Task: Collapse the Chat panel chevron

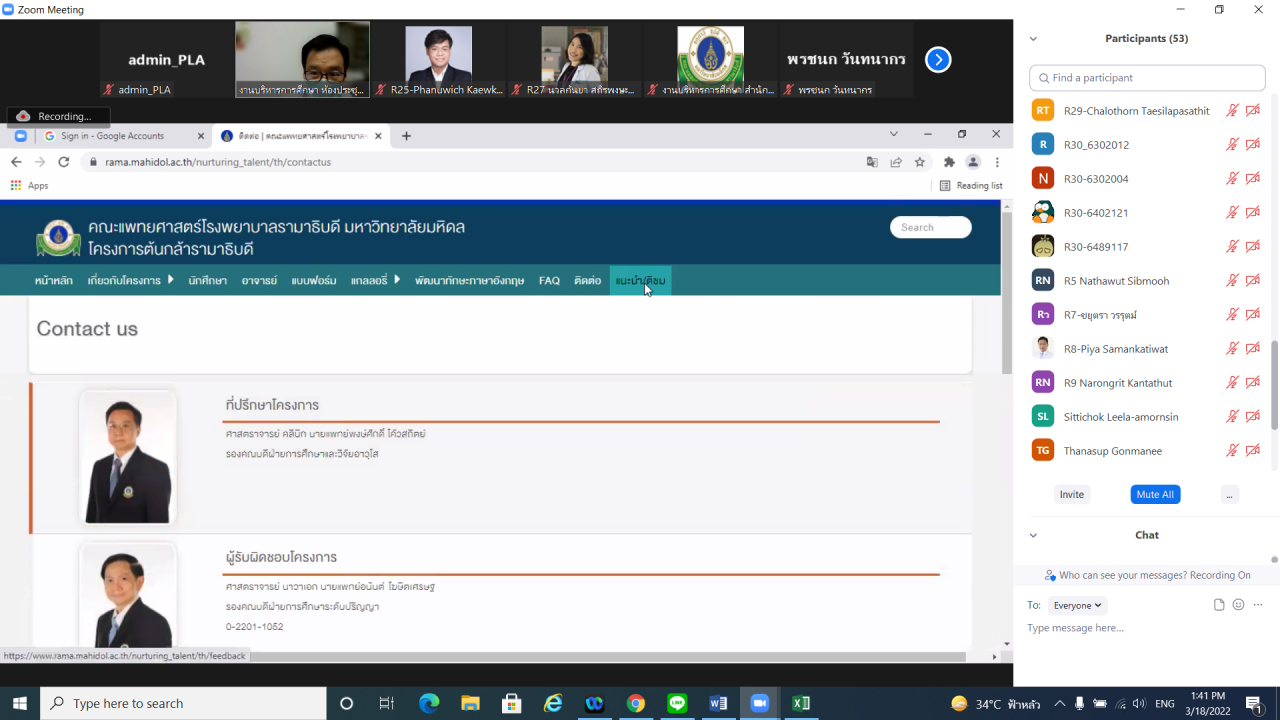Action: (1033, 535)
